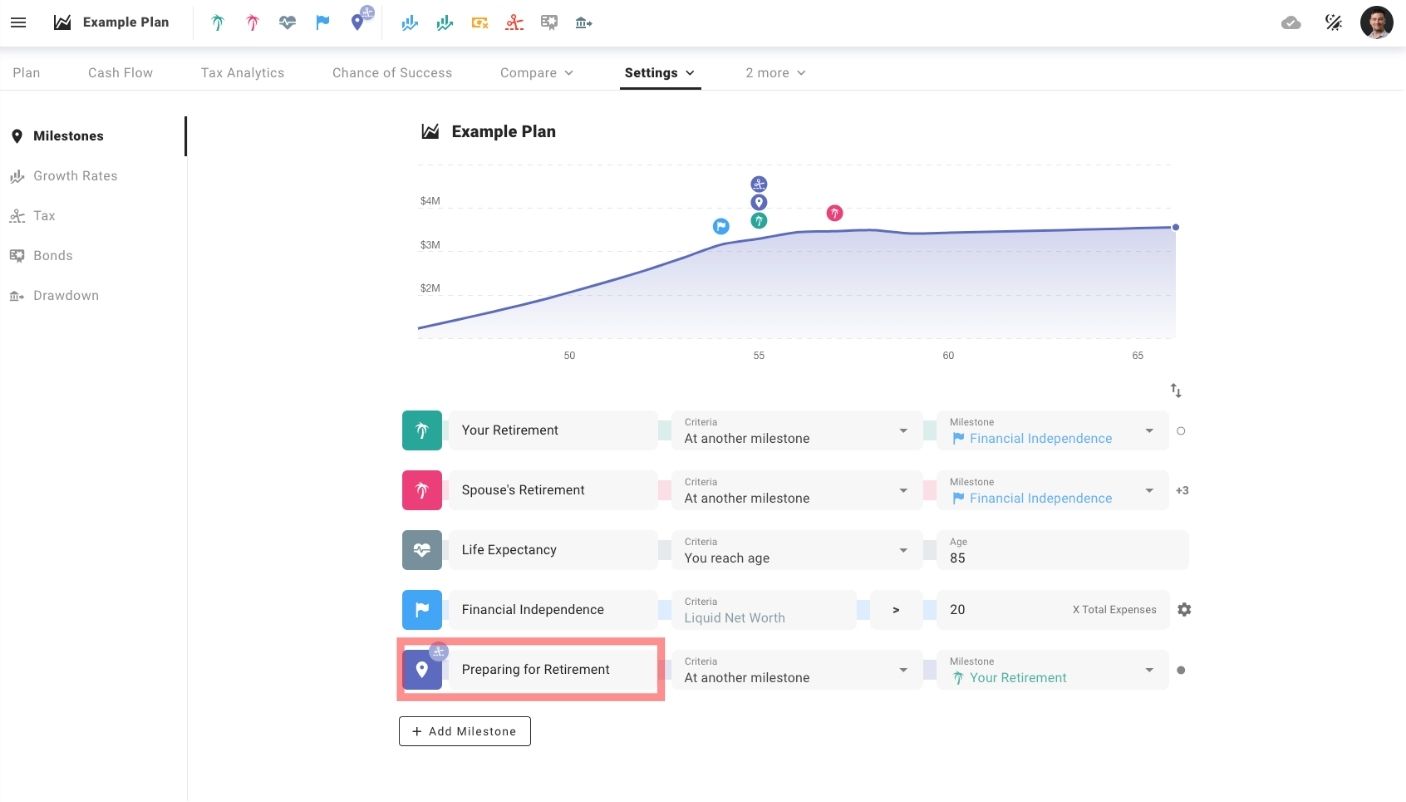The image size is (1406, 802).
Task: Click the cloud sync status icon
Action: click(1291, 22)
